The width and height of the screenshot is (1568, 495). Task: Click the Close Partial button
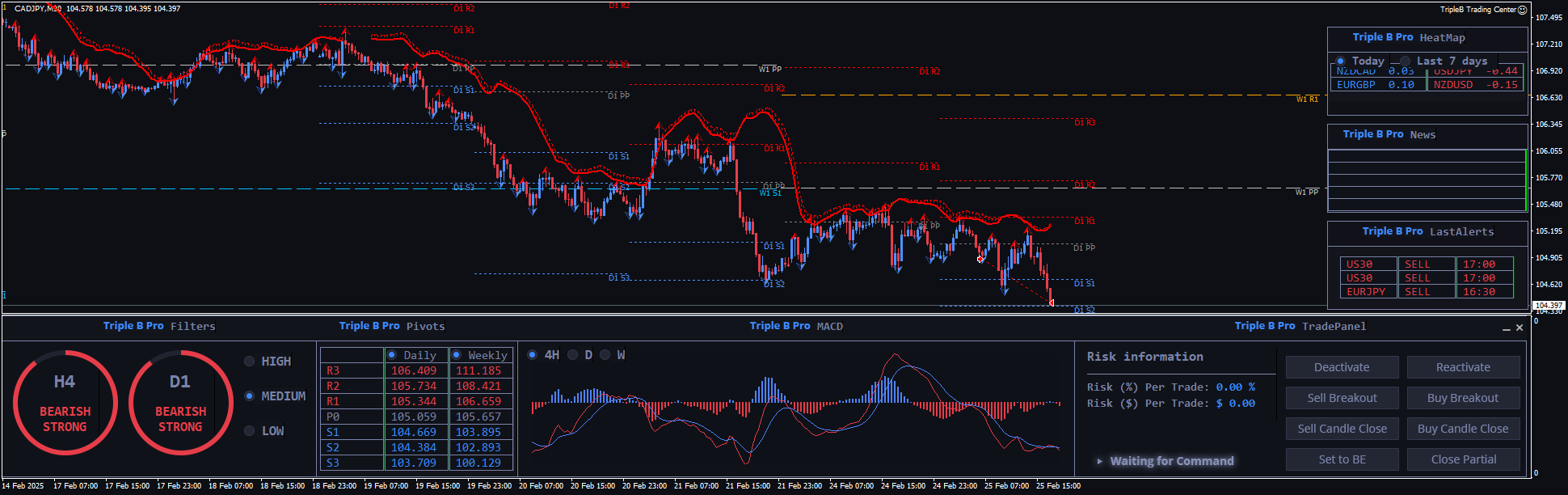point(1463,459)
